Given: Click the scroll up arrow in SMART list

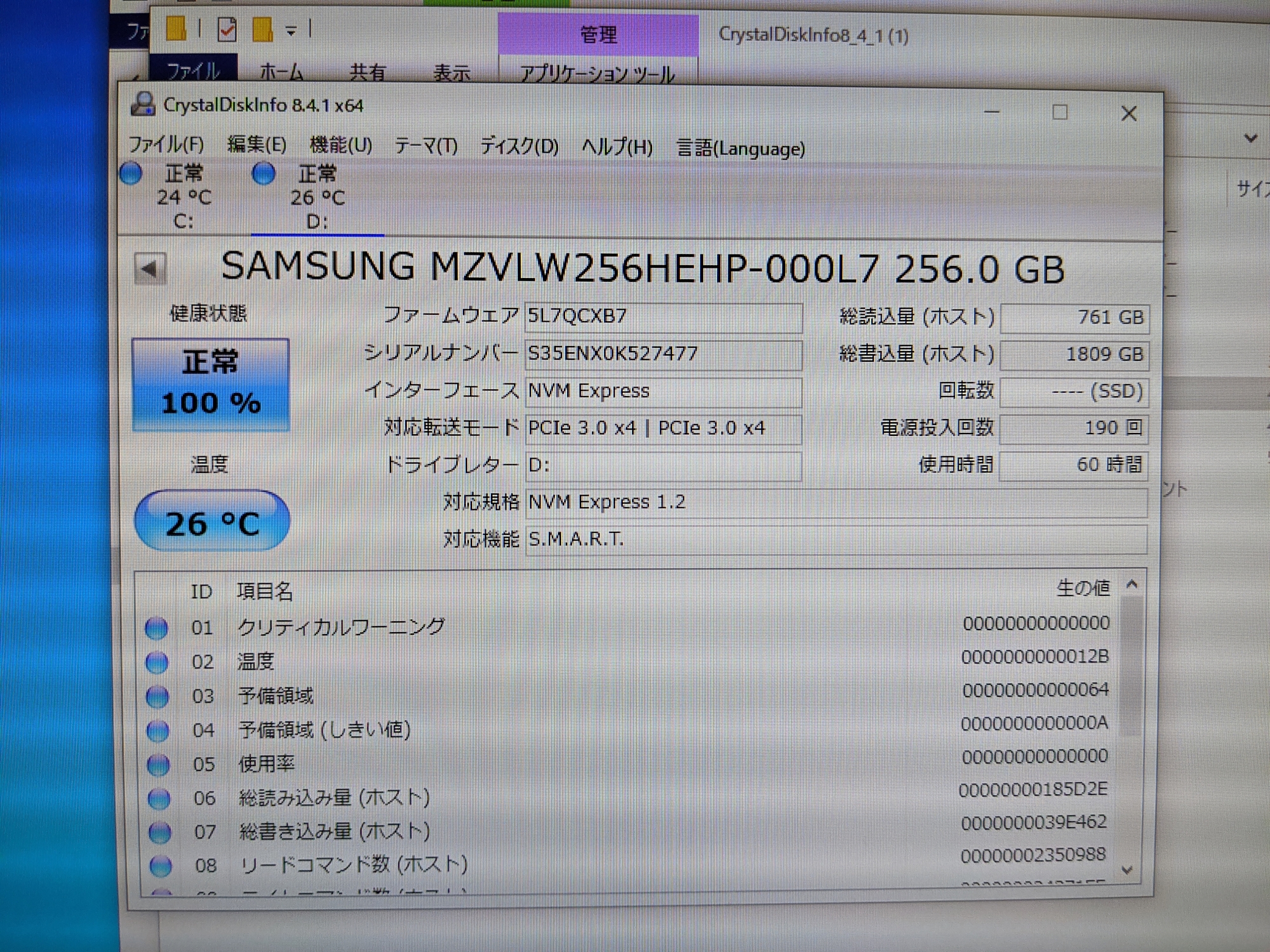Looking at the screenshot, I should pyautogui.click(x=1132, y=585).
